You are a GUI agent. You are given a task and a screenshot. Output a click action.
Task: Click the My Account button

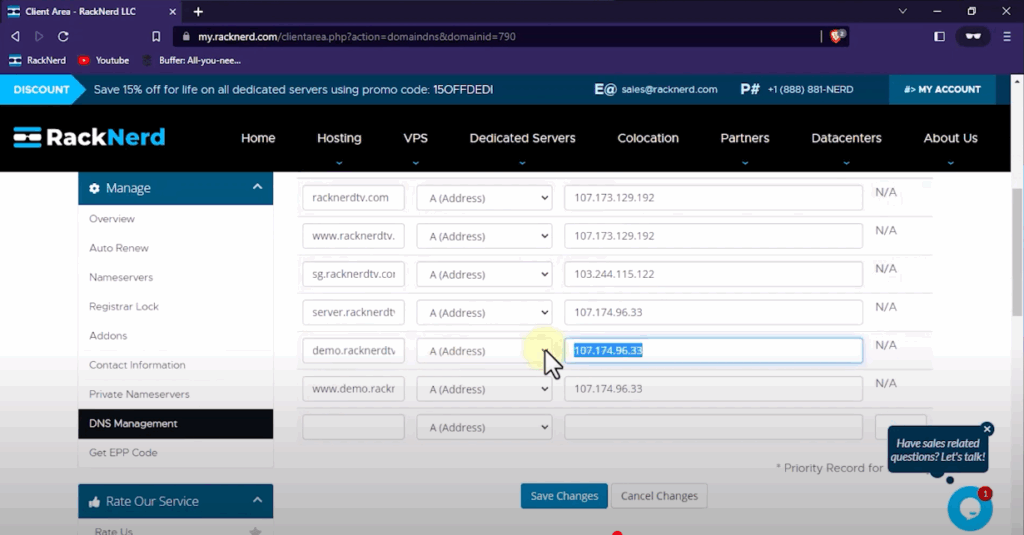pos(942,89)
